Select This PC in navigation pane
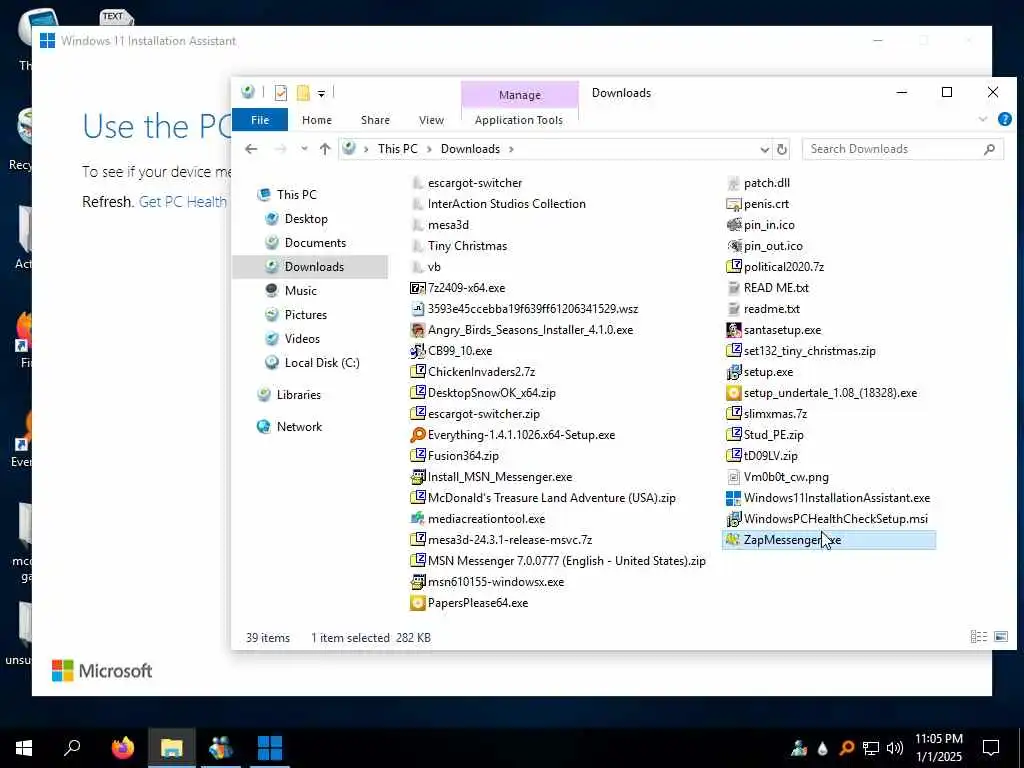The height and width of the screenshot is (768, 1024). pos(296,195)
